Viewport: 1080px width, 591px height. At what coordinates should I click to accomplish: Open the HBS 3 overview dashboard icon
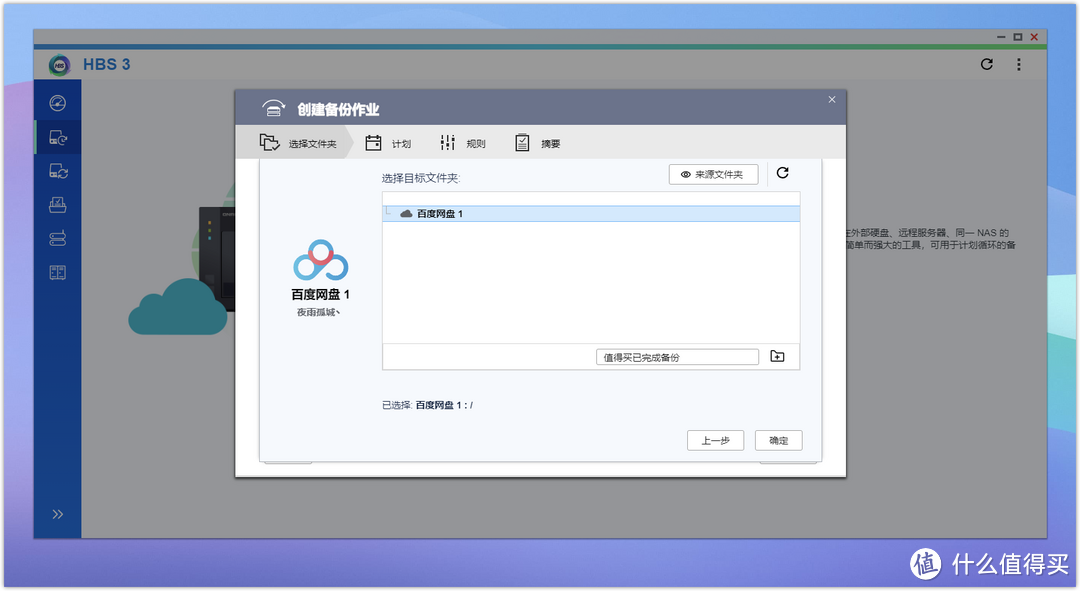pos(58,103)
